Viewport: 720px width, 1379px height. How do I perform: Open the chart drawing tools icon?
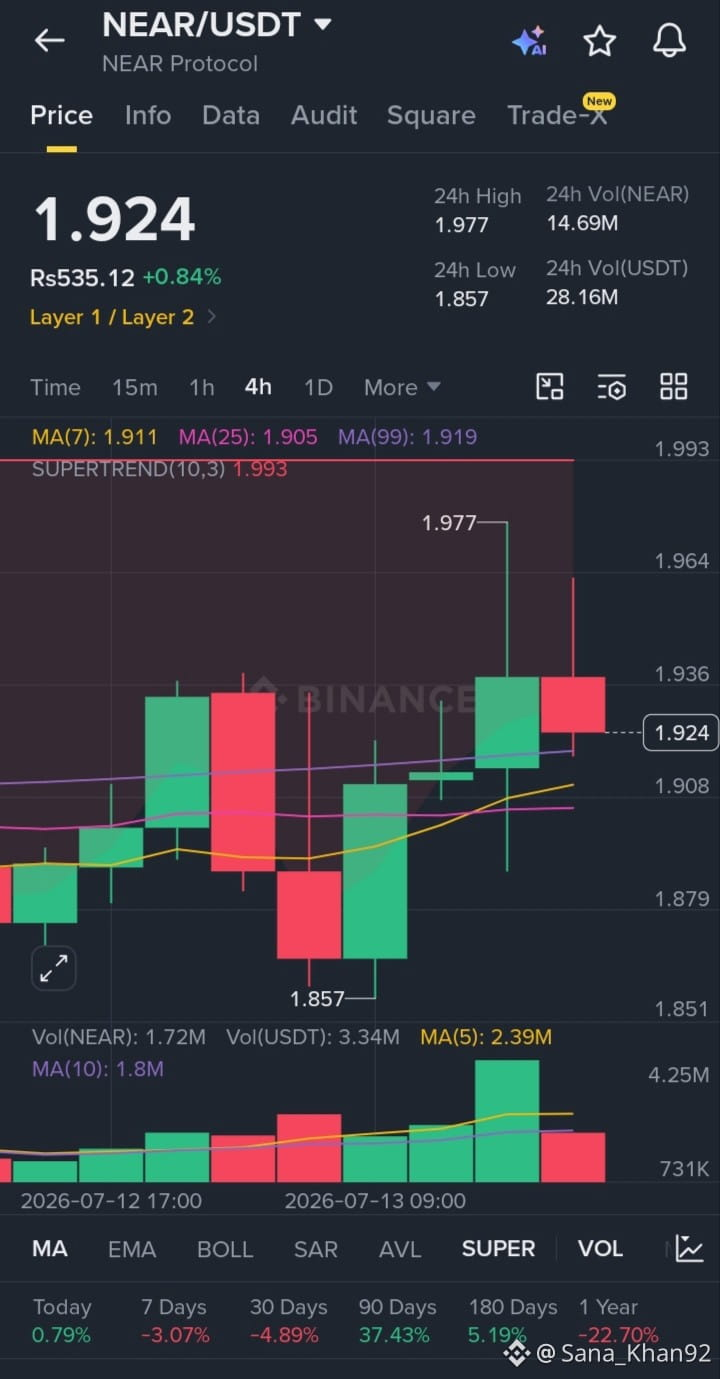pos(550,387)
